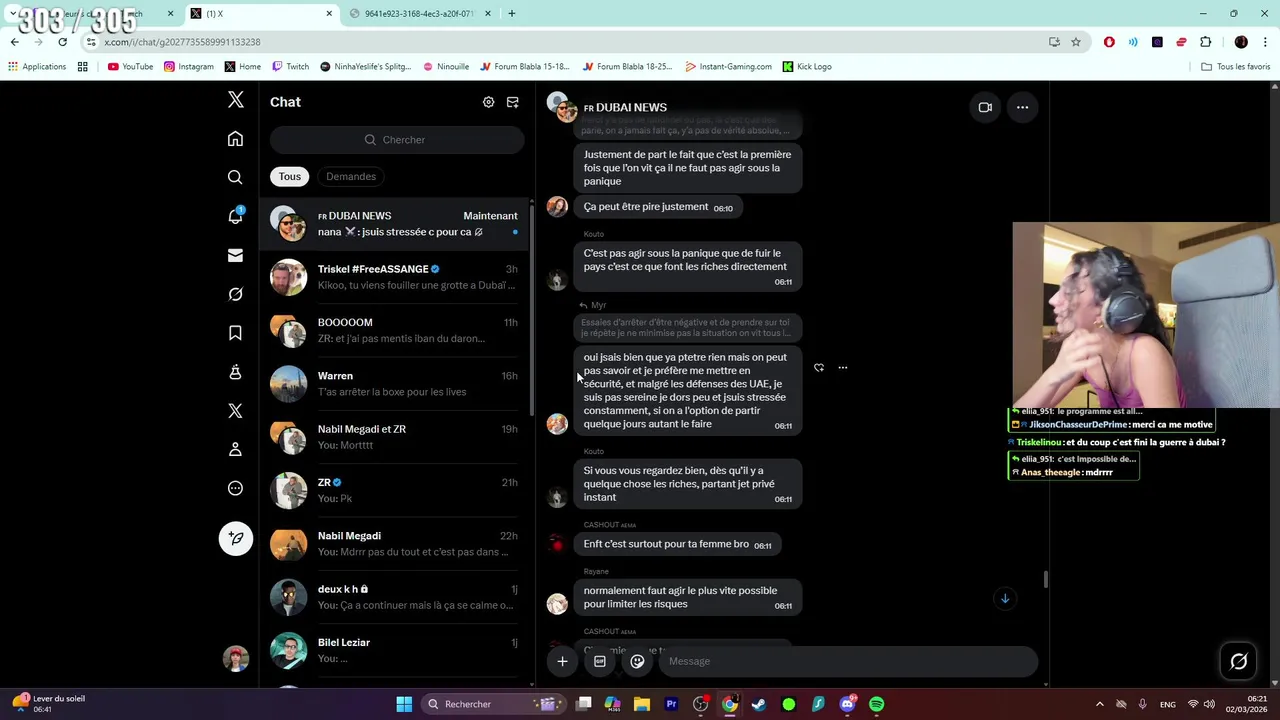Click the compose post feather button

tap(236, 538)
